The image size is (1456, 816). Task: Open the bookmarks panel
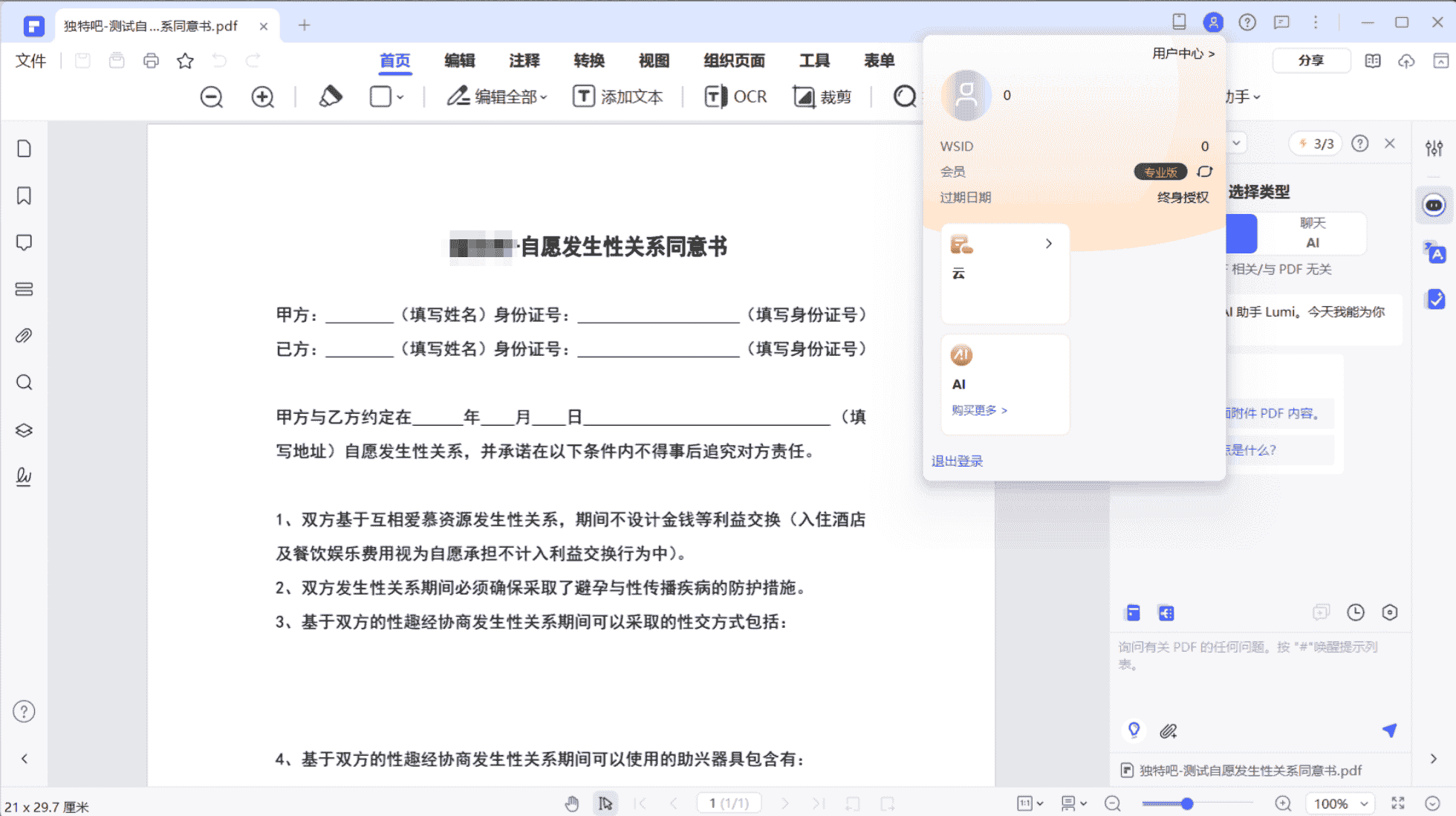(x=24, y=195)
